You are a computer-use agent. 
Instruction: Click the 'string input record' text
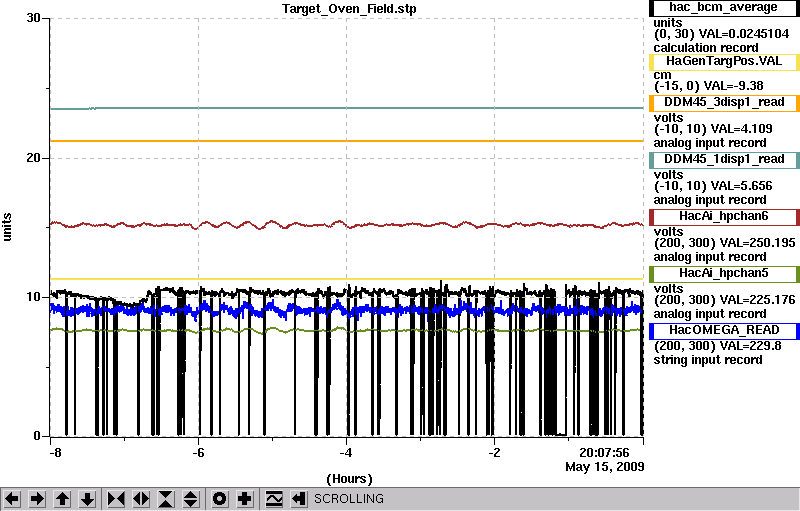(708, 360)
